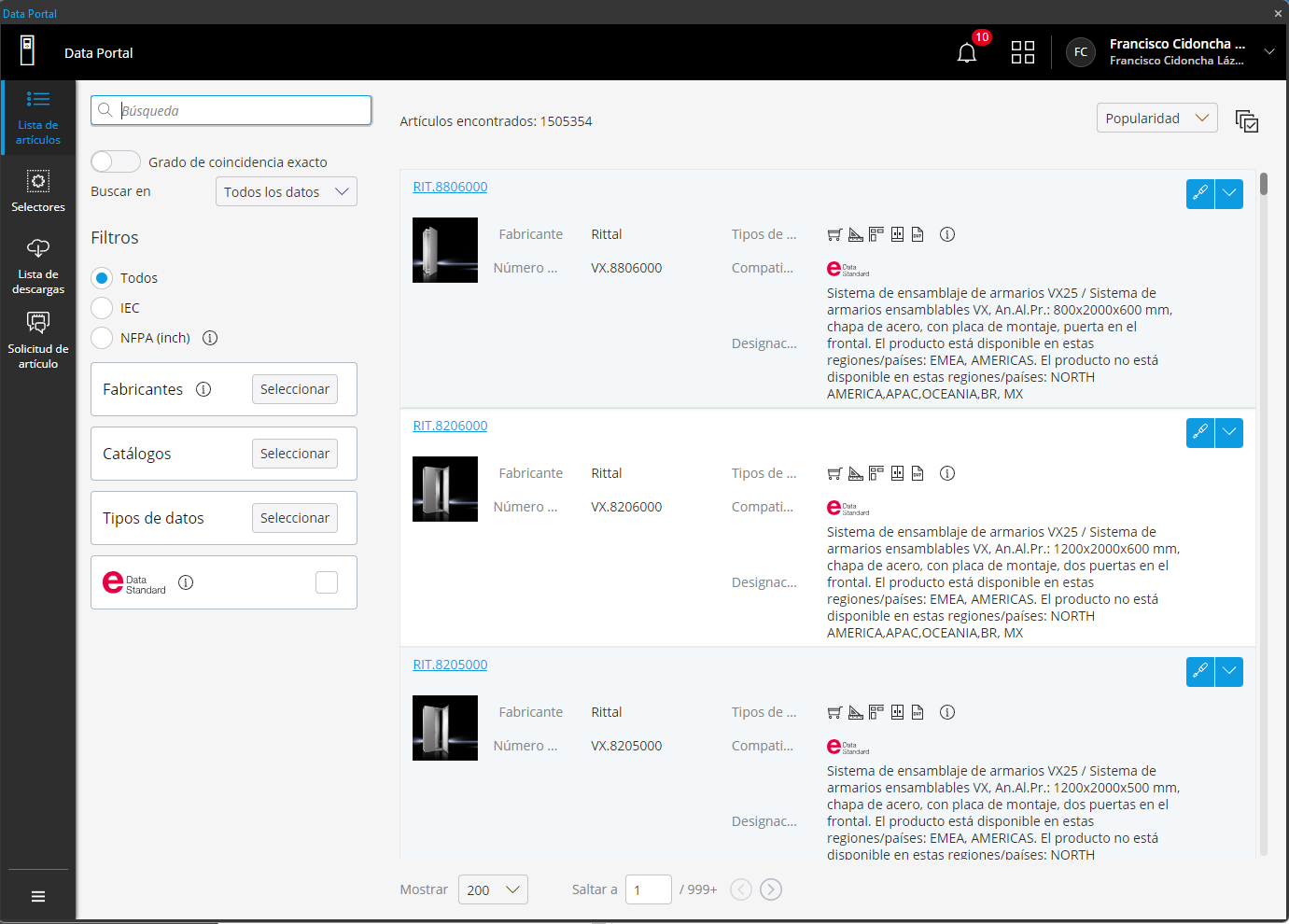Screen dimensions: 1289x924
Task: Open the Mostrar 200 items dropdown
Action: 493,889
